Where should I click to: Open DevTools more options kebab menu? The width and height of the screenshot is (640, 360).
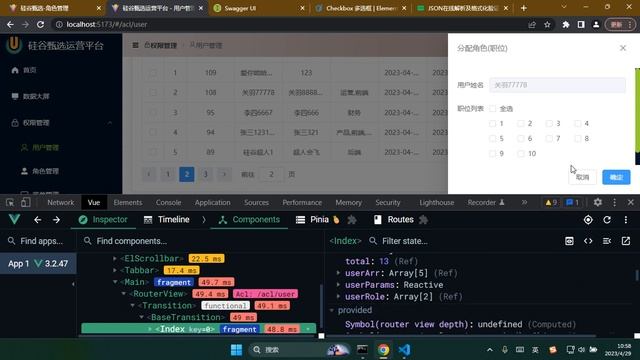(614, 202)
